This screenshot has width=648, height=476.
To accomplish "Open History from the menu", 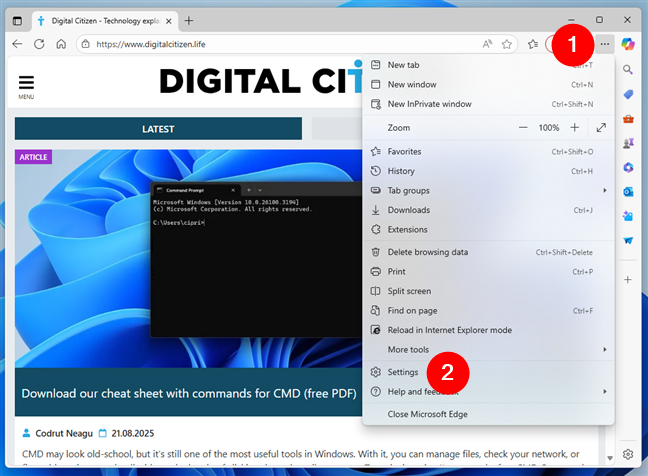I will (x=488, y=171).
